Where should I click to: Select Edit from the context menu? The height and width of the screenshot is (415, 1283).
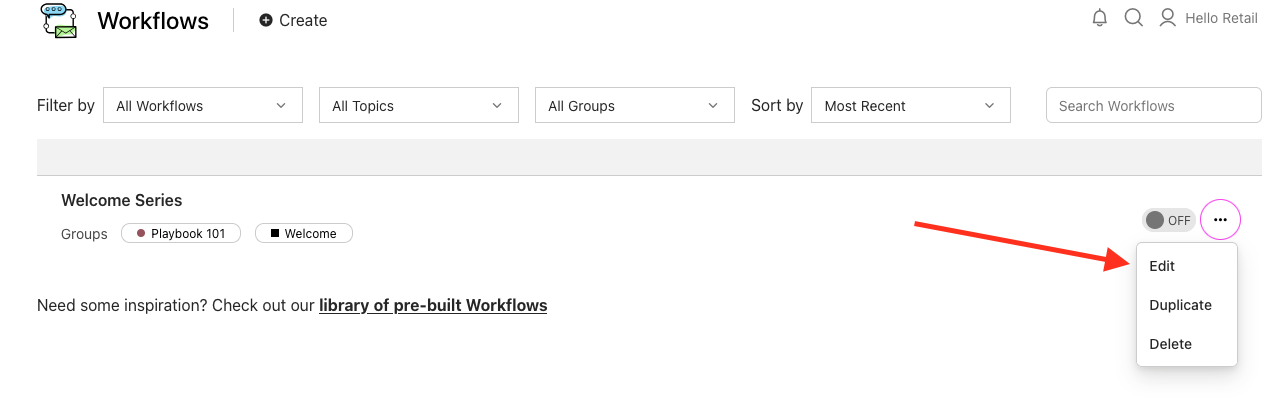coord(1162,266)
